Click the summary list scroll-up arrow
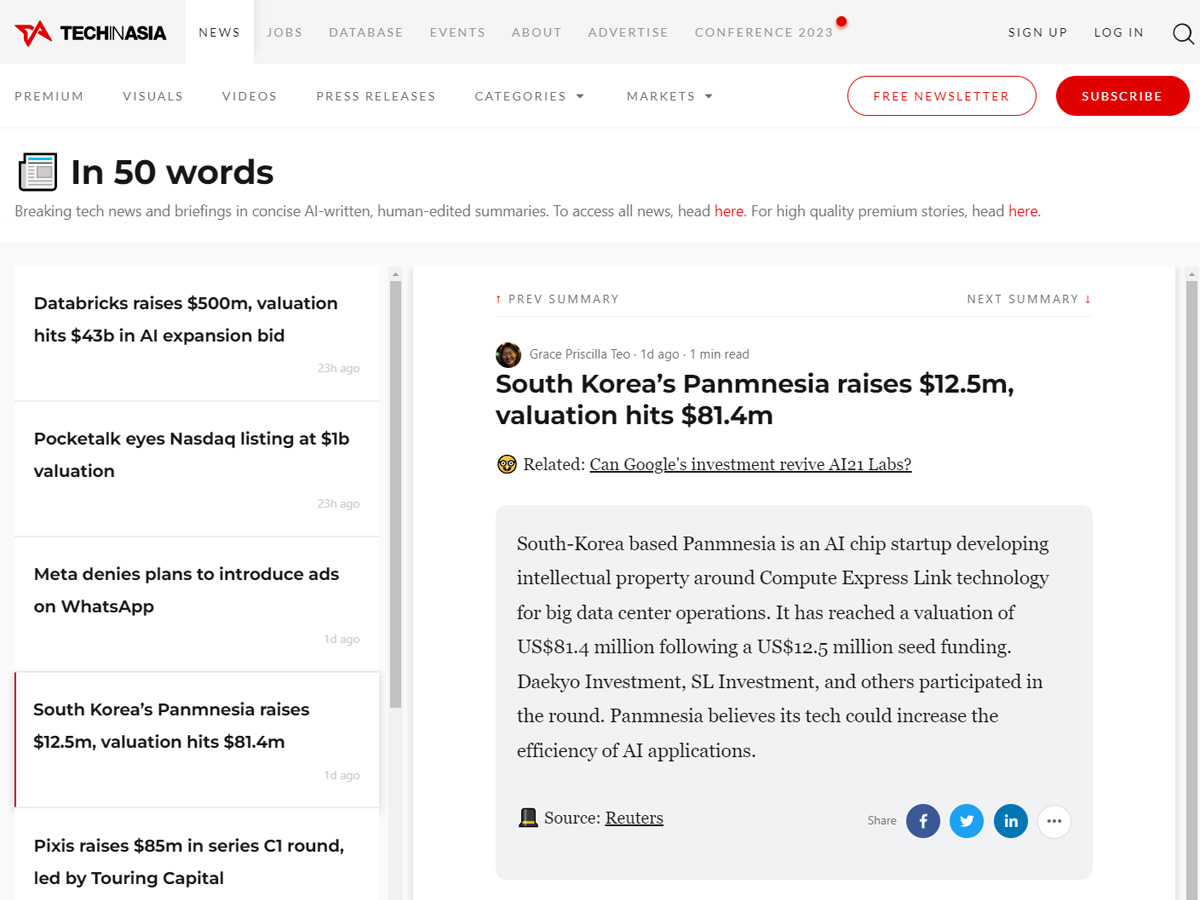This screenshot has height=900, width=1200. click(x=395, y=274)
